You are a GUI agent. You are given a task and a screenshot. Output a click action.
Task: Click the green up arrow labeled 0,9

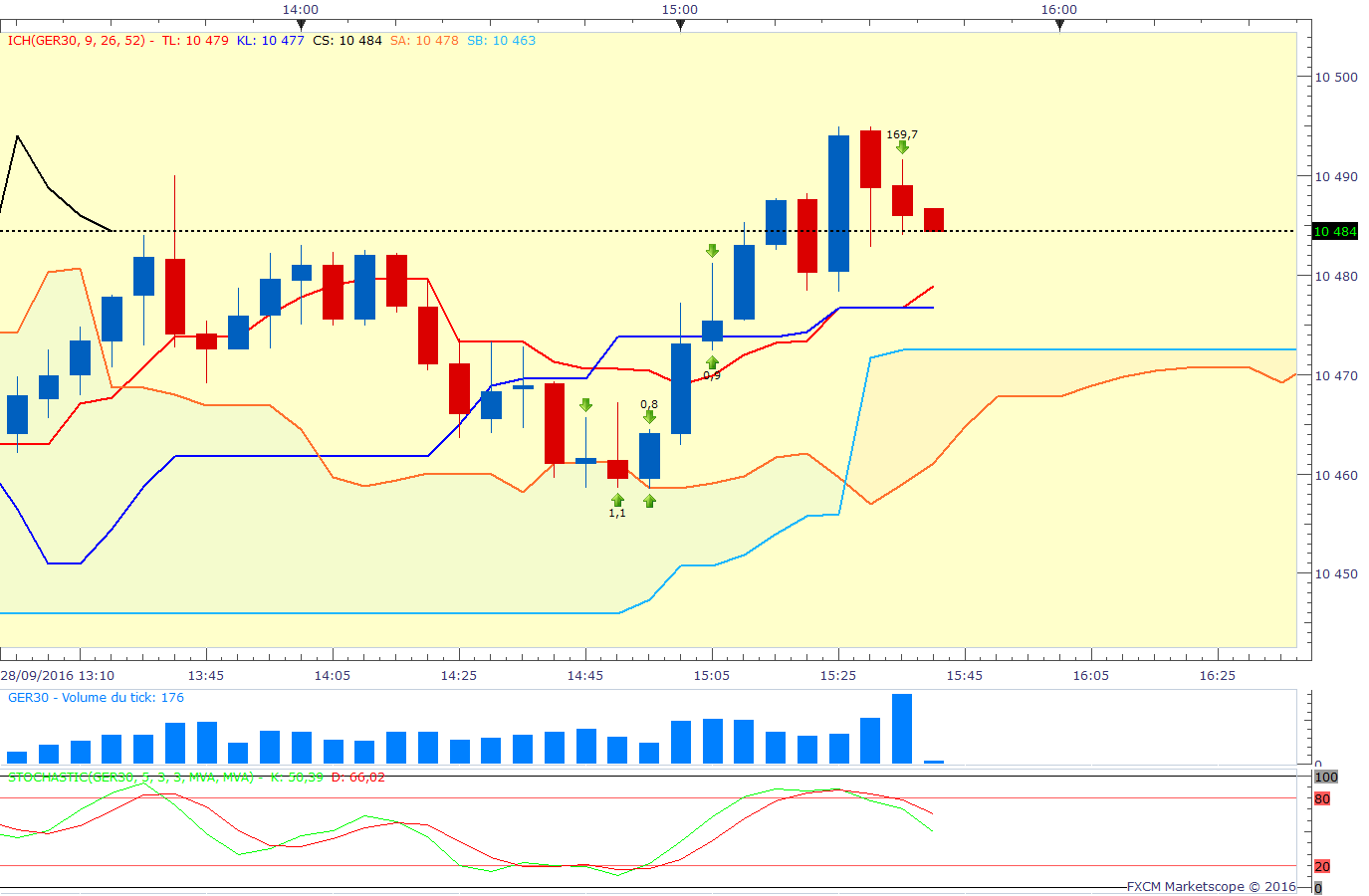712,362
